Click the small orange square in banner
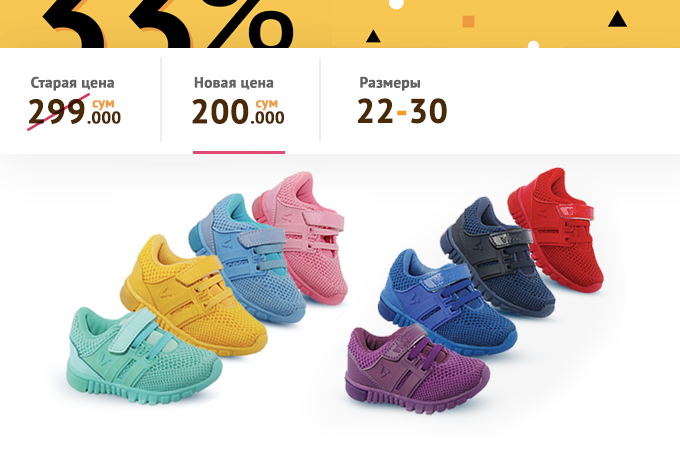Image resolution: width=680 pixels, height=453 pixels. [468, 21]
